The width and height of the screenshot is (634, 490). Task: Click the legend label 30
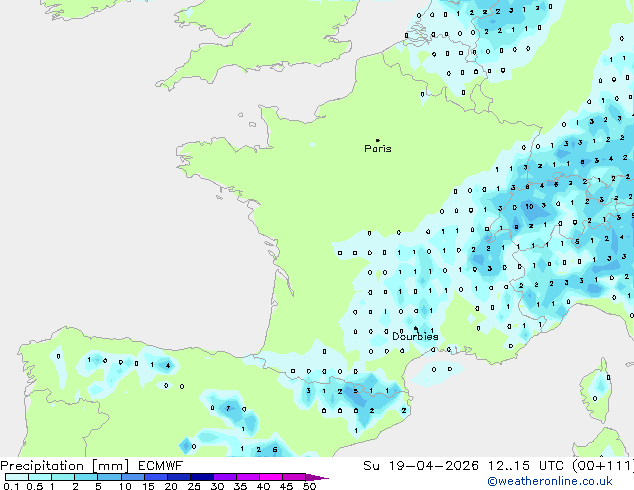point(217,486)
